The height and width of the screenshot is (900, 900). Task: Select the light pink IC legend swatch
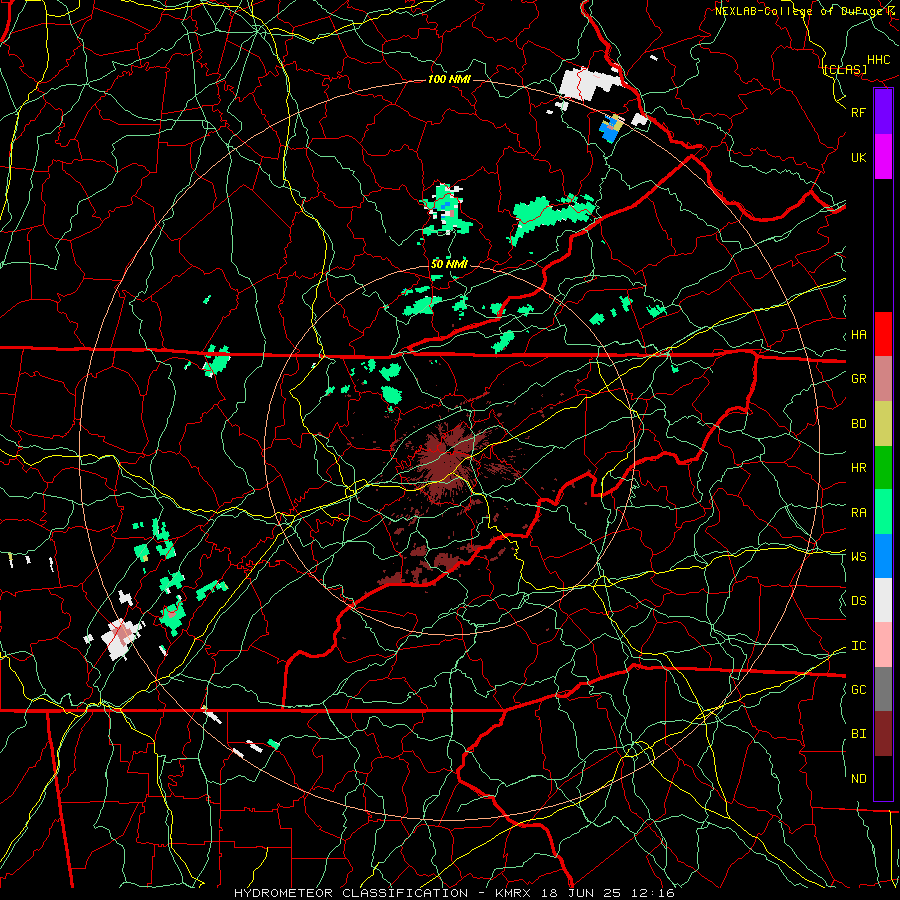(x=883, y=645)
